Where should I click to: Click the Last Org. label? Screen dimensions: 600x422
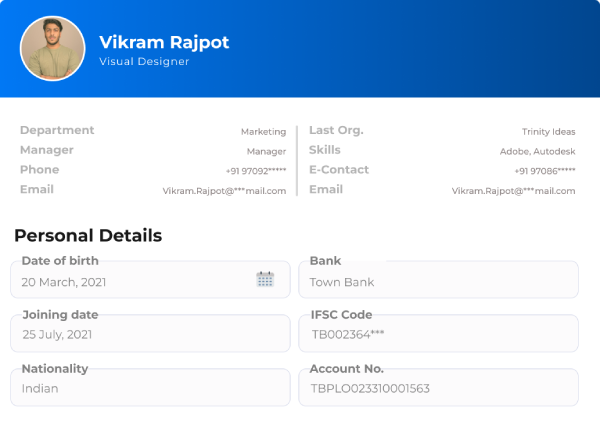click(x=336, y=130)
